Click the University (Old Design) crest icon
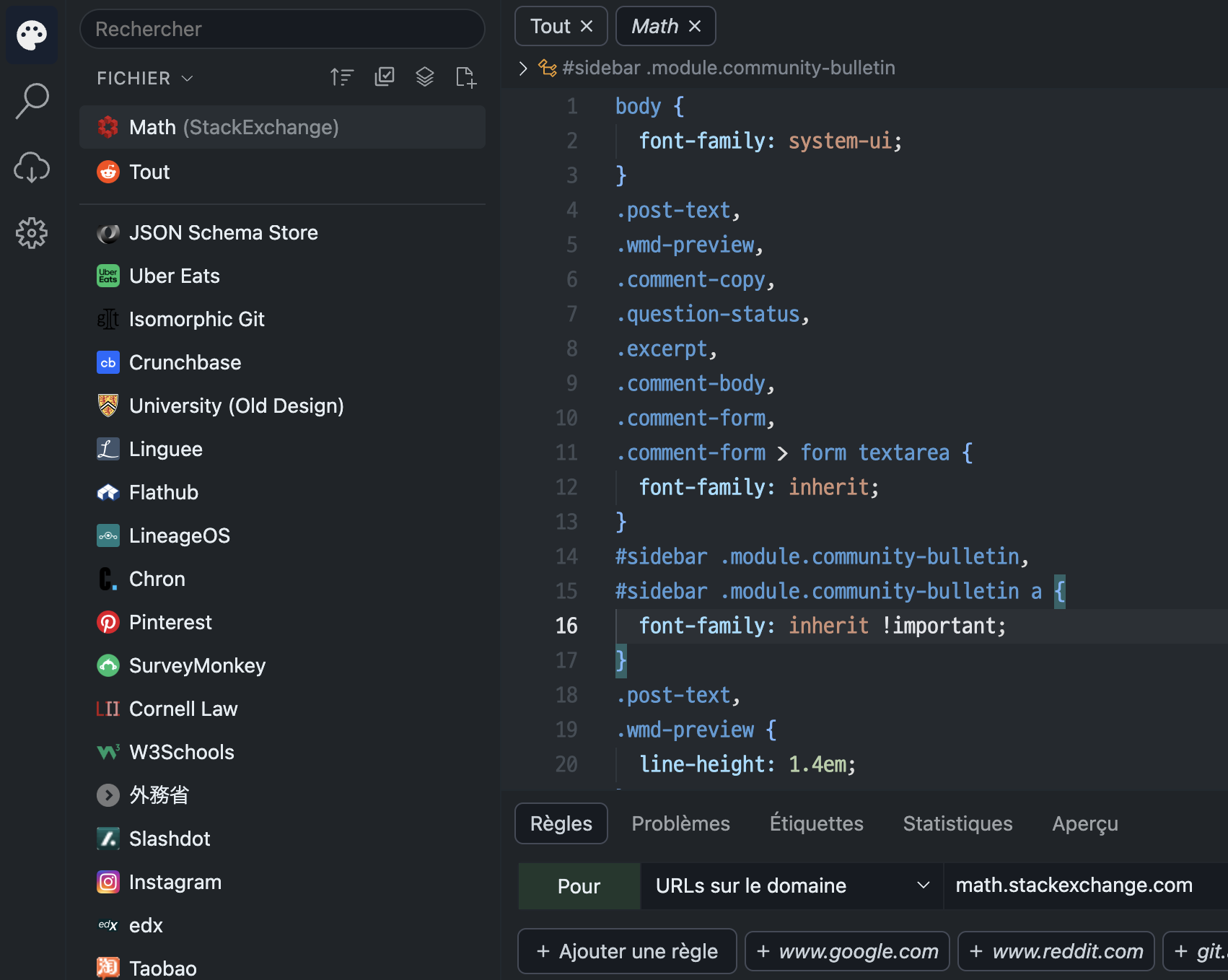 108,406
